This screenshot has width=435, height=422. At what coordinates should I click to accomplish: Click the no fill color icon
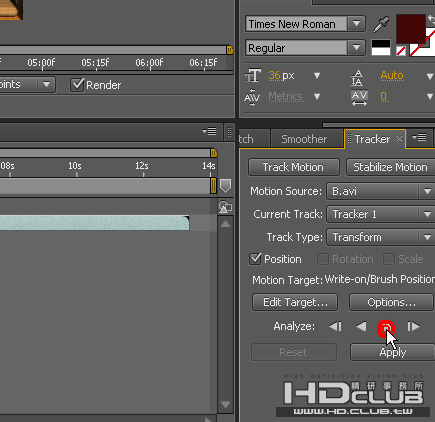401,51
